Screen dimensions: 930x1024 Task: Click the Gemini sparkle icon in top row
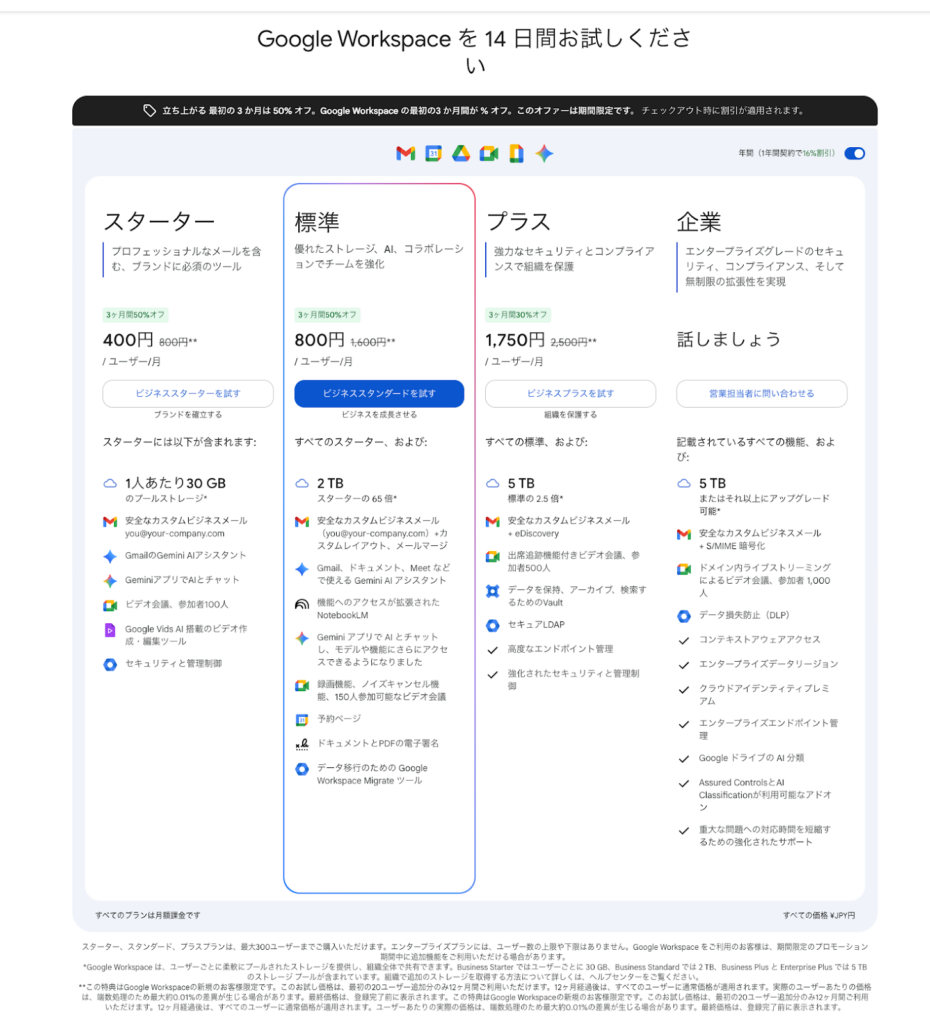pyautogui.click(x=544, y=153)
